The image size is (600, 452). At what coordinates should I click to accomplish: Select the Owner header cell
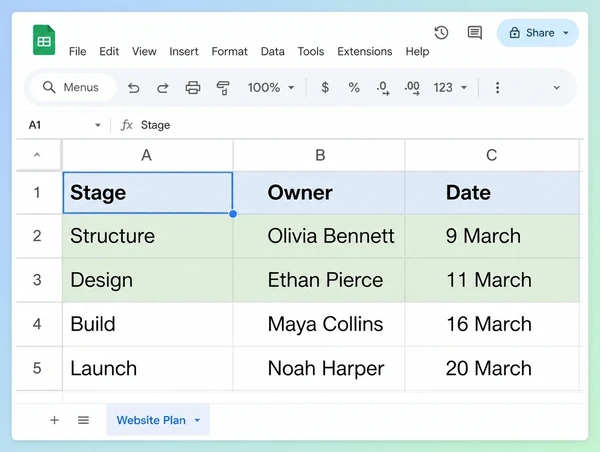(x=319, y=193)
